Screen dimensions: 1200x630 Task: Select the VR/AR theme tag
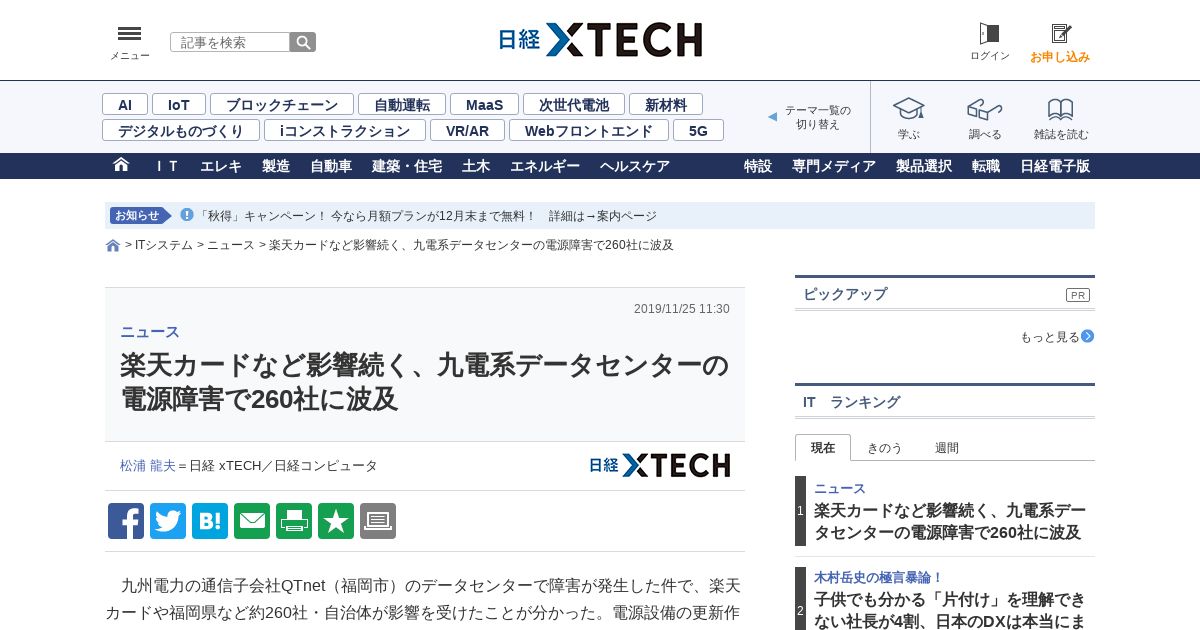[467, 130]
